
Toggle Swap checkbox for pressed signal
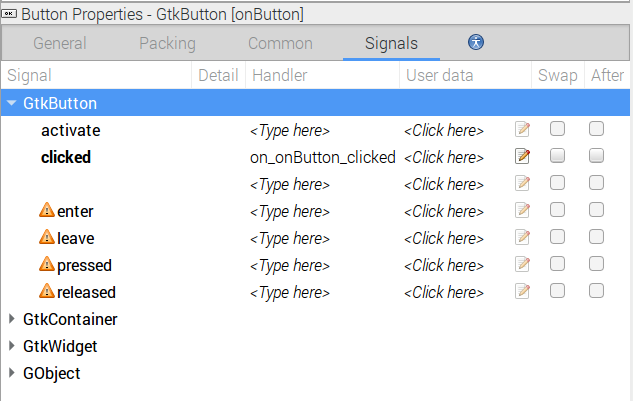click(558, 264)
